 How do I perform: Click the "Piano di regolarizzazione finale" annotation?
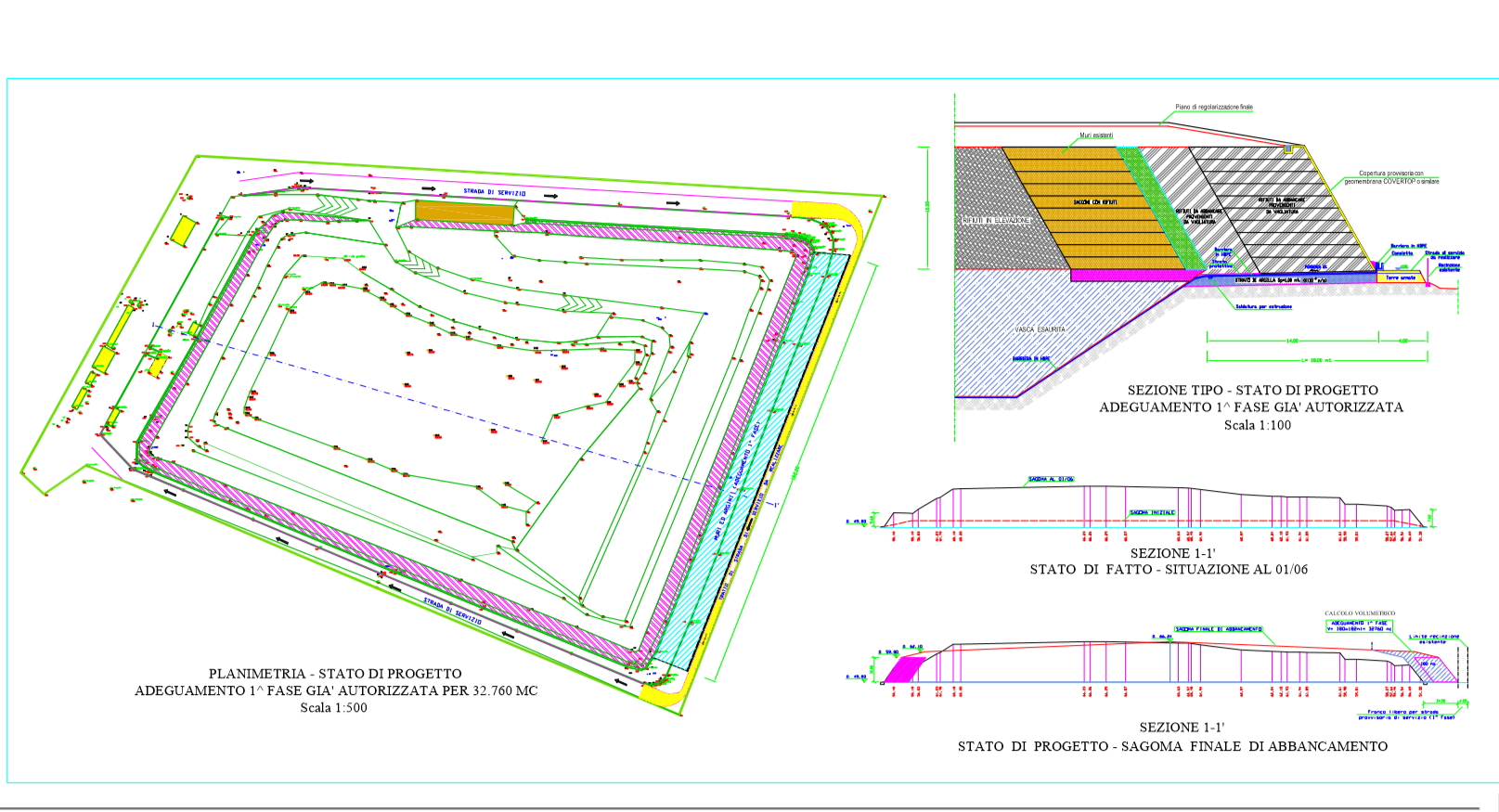[x=1214, y=107]
